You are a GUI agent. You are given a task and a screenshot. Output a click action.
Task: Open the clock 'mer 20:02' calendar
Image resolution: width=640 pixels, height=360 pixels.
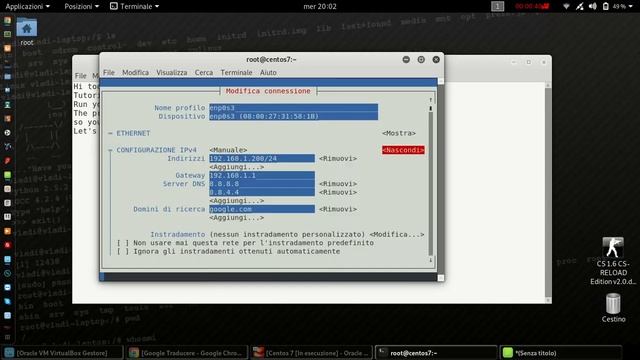(x=320, y=6)
